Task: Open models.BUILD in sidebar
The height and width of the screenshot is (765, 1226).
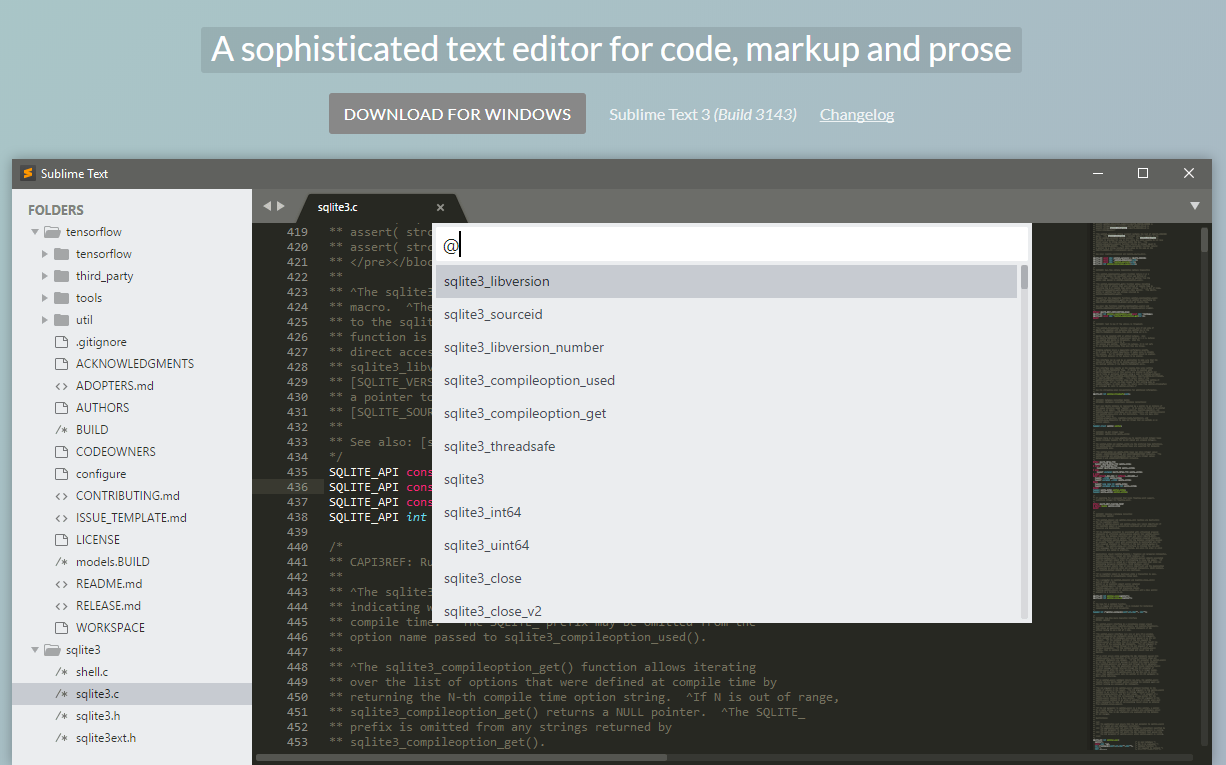Action: 113,562
